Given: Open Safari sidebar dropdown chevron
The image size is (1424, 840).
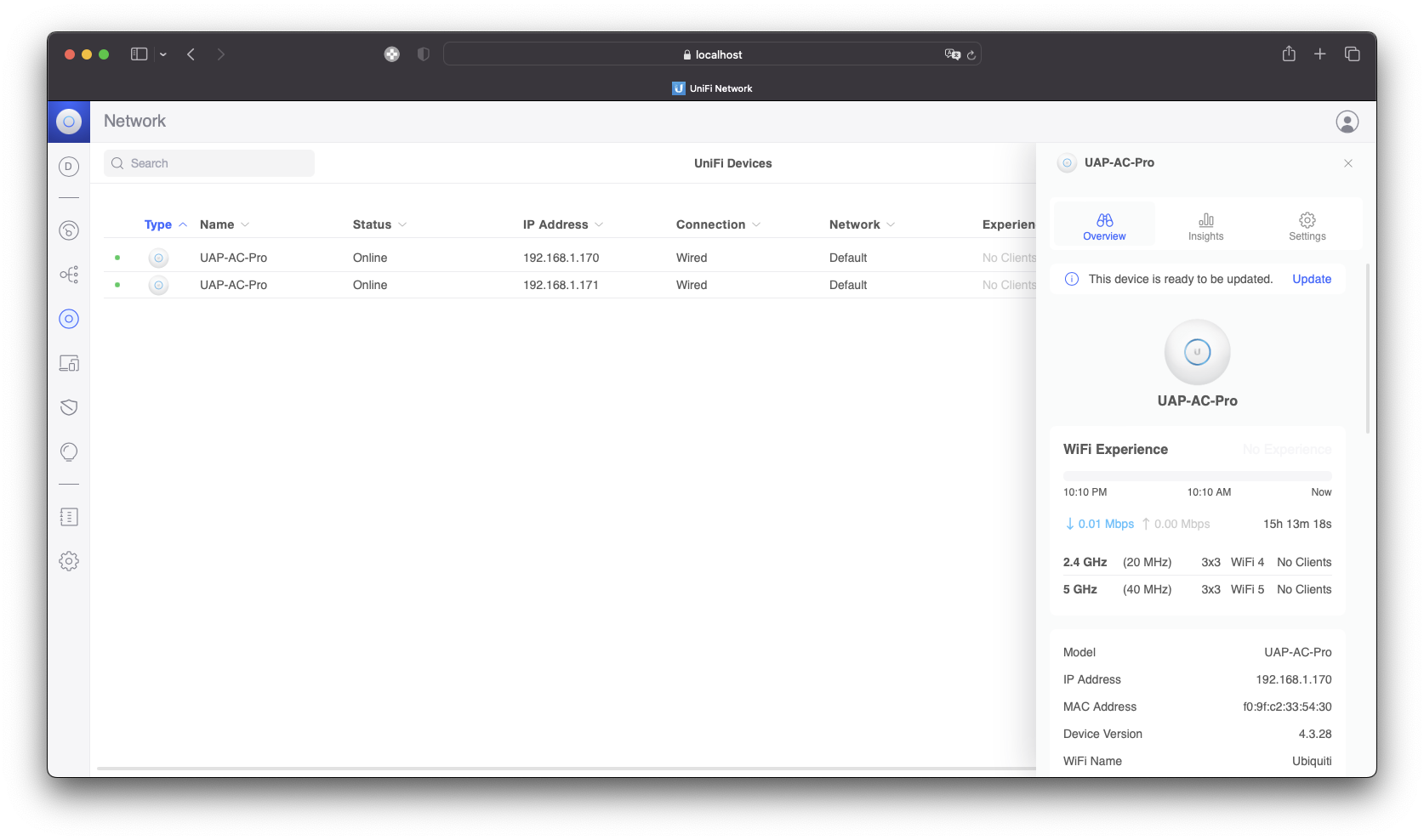Looking at the screenshot, I should [x=163, y=54].
